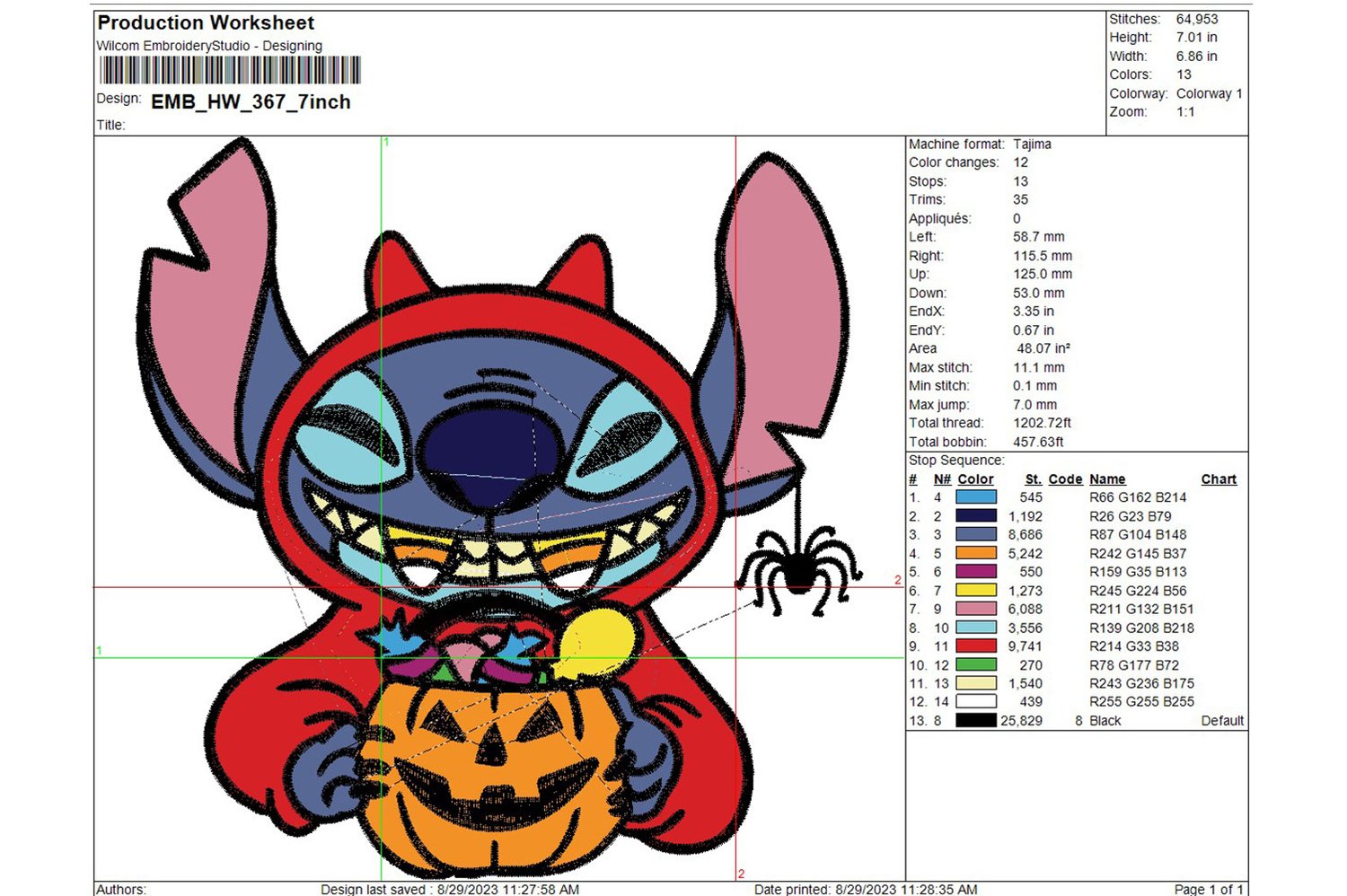Click the EndX value "3.35 in"
The image size is (1347, 896).
1034,312
